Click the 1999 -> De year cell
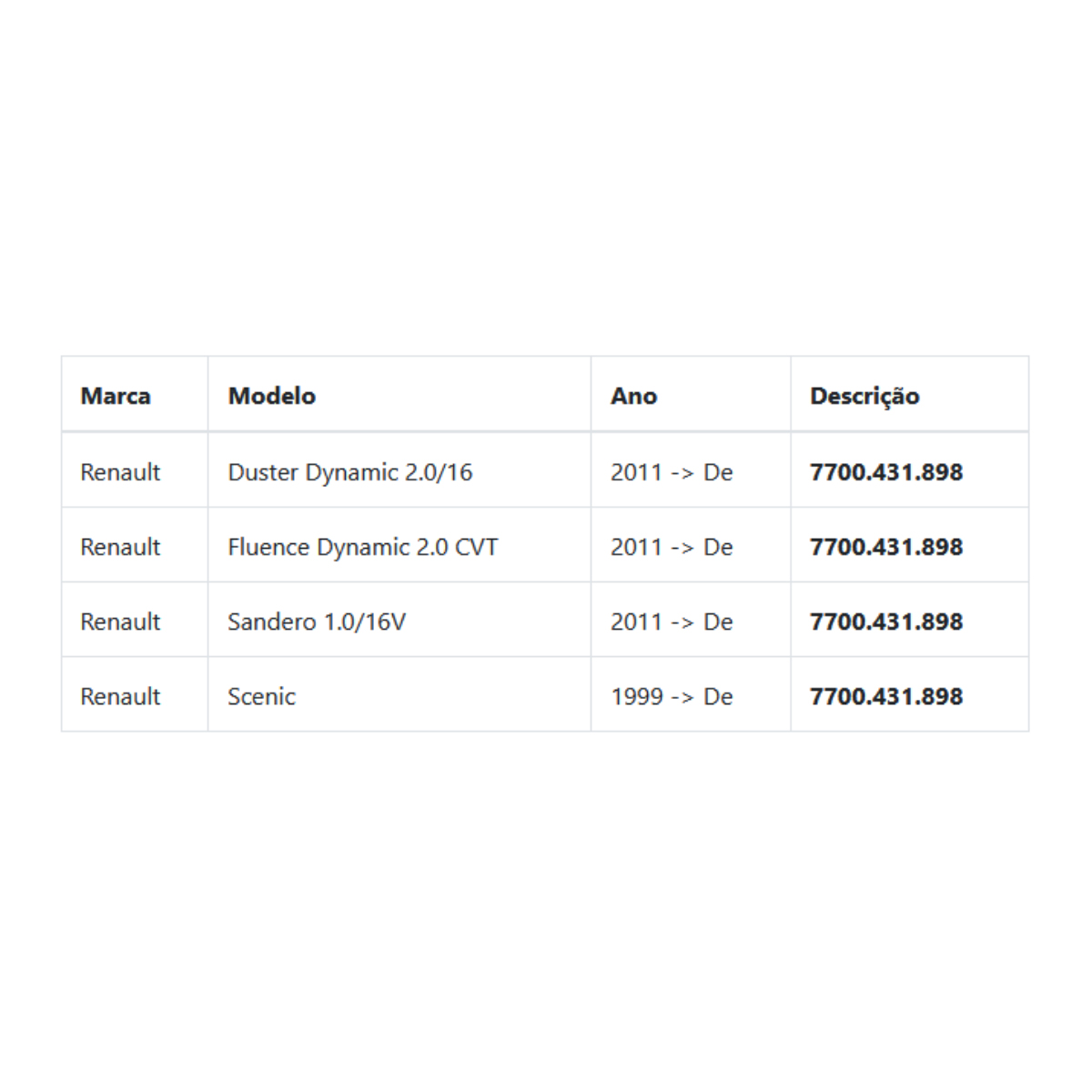 [691, 695]
